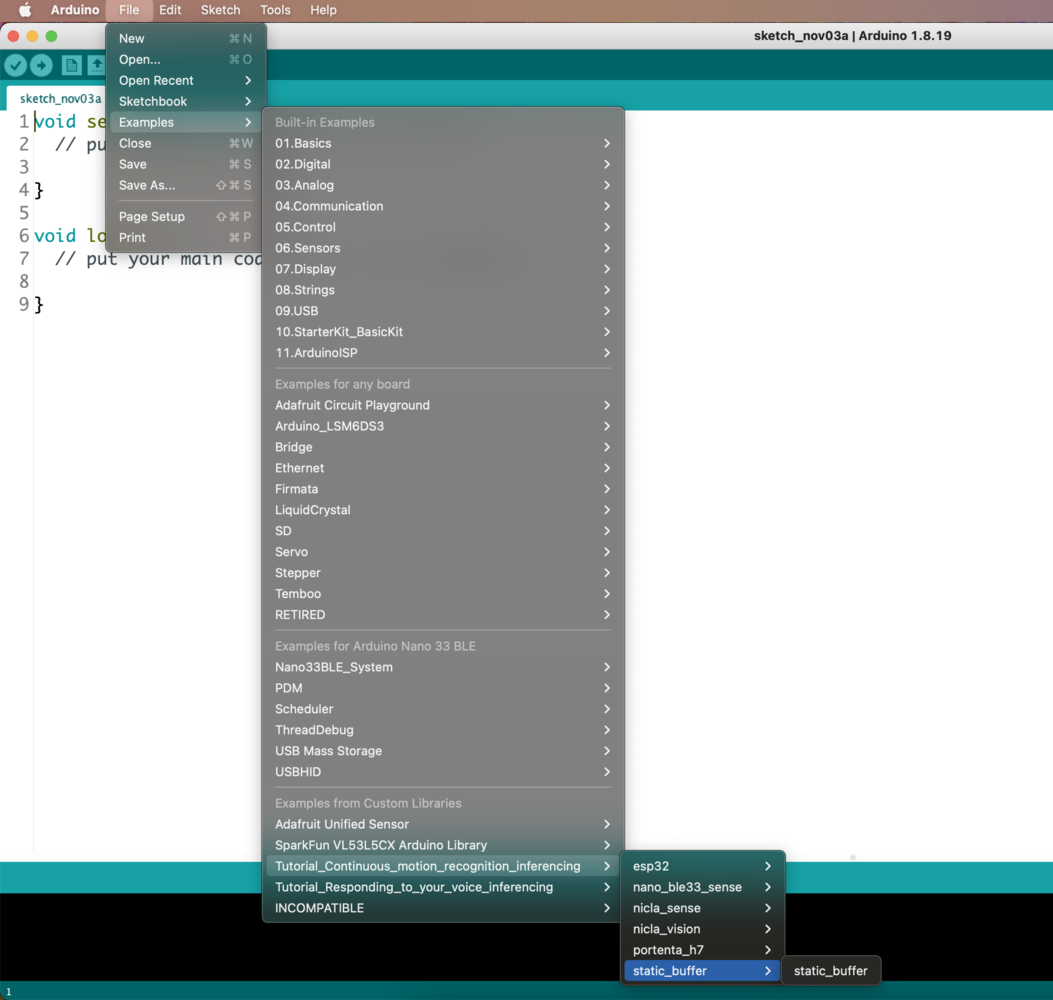Click the New sketch toolbar icon
Screen dimensions: 1053x1000
coord(71,65)
